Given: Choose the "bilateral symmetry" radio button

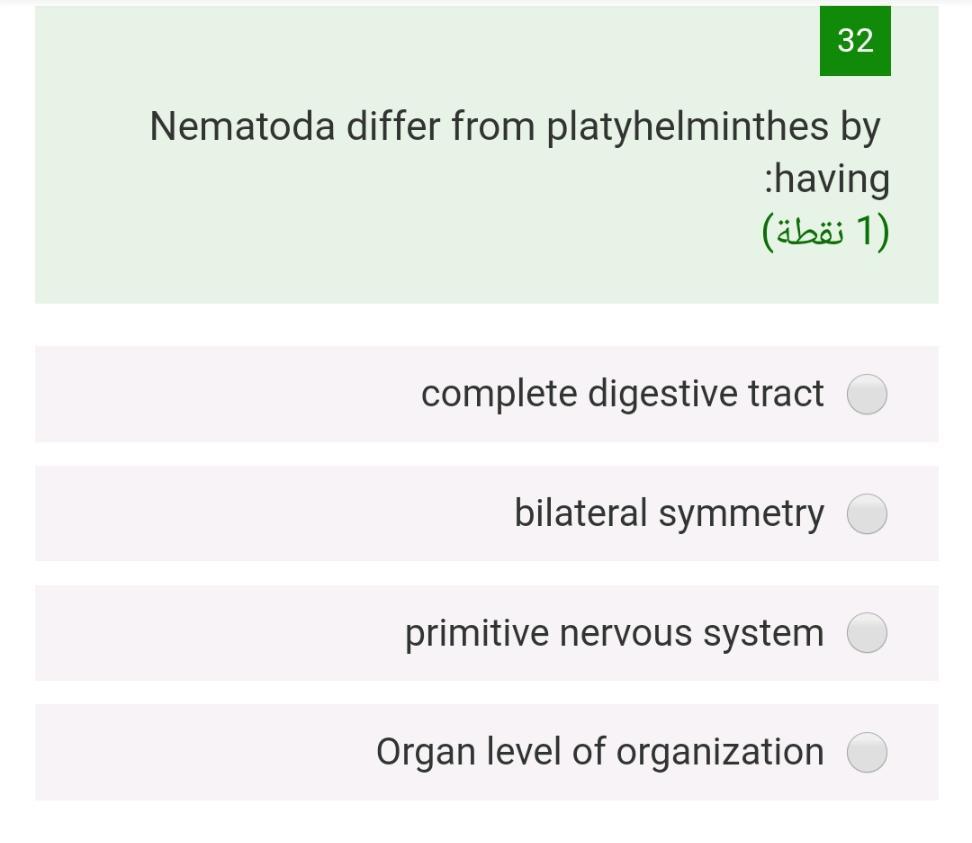Looking at the screenshot, I should pyautogui.click(x=867, y=514).
